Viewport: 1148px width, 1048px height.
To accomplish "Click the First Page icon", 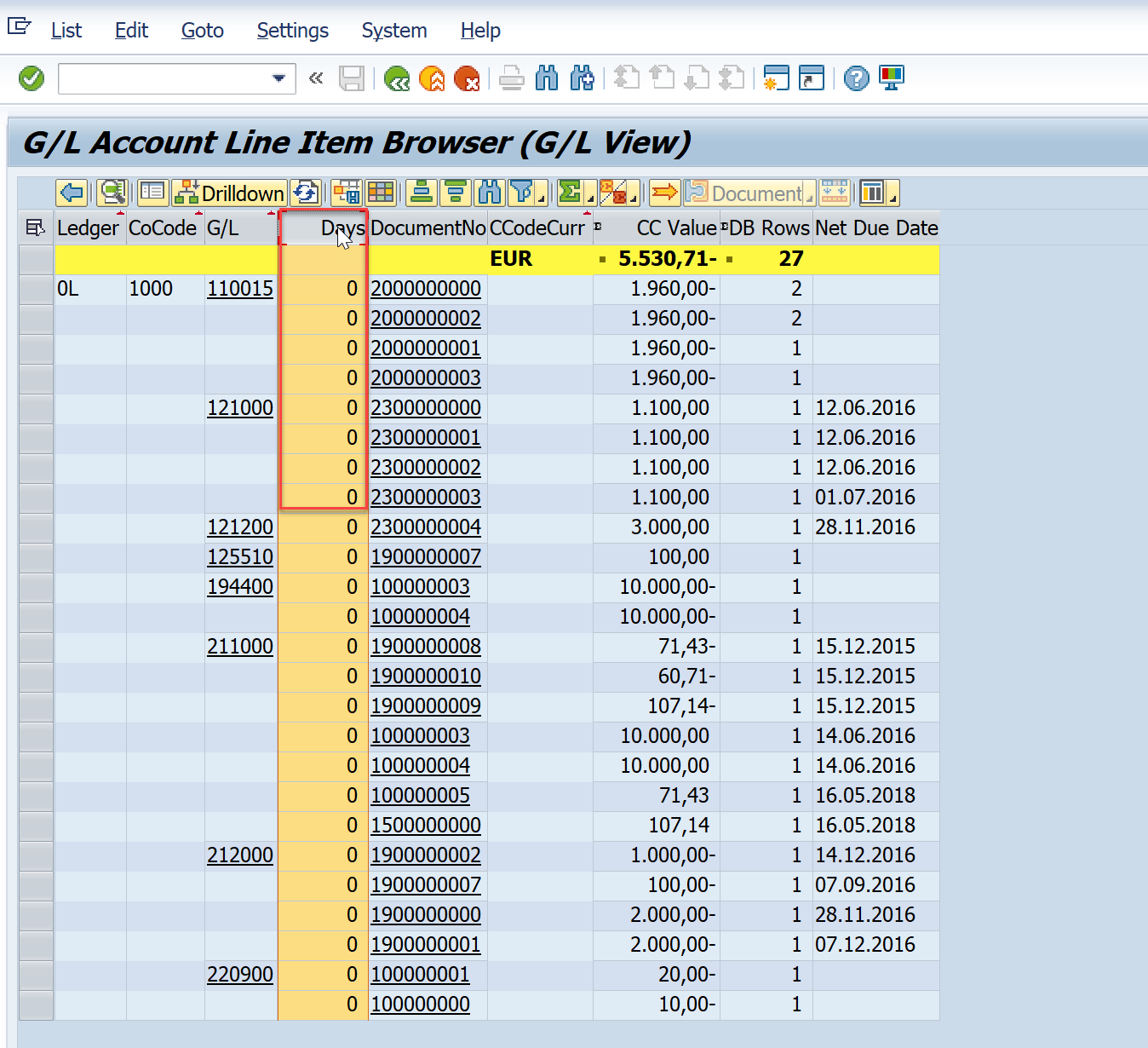I will tap(627, 78).
